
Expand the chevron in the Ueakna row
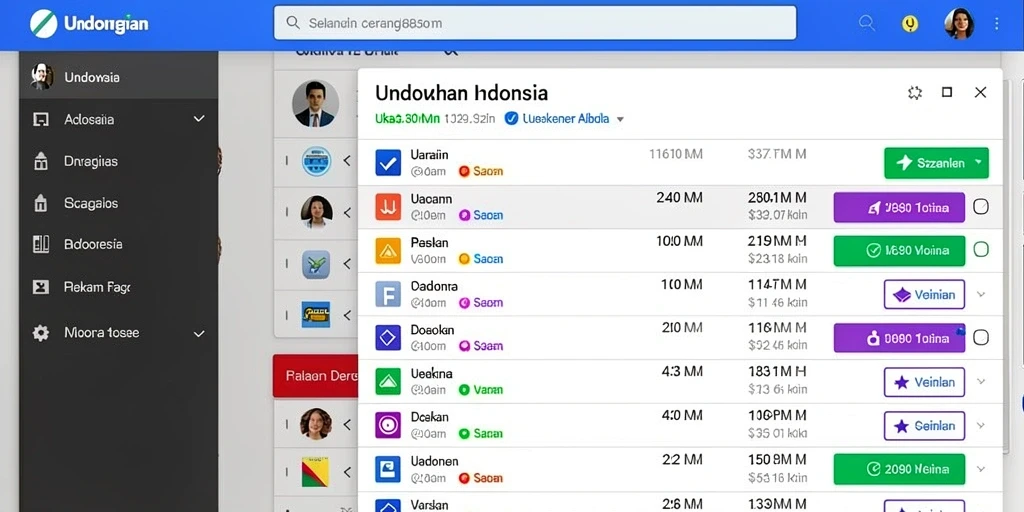(980, 381)
